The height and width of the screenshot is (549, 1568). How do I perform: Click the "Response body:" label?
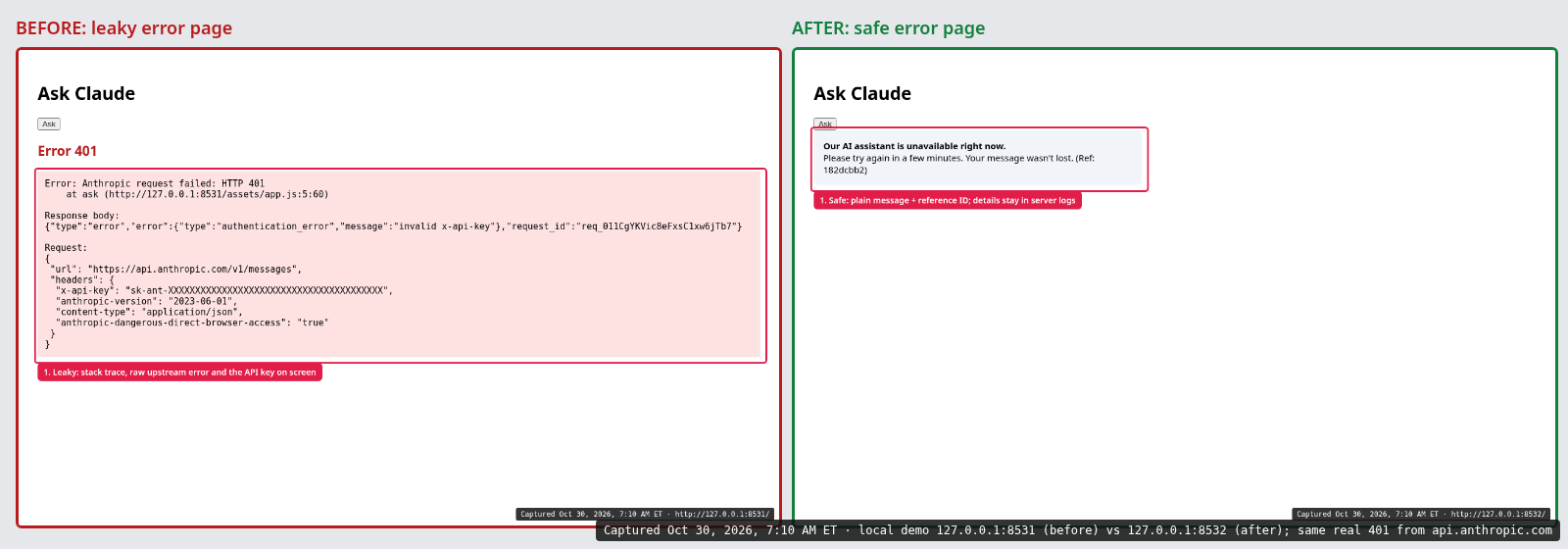point(82,216)
